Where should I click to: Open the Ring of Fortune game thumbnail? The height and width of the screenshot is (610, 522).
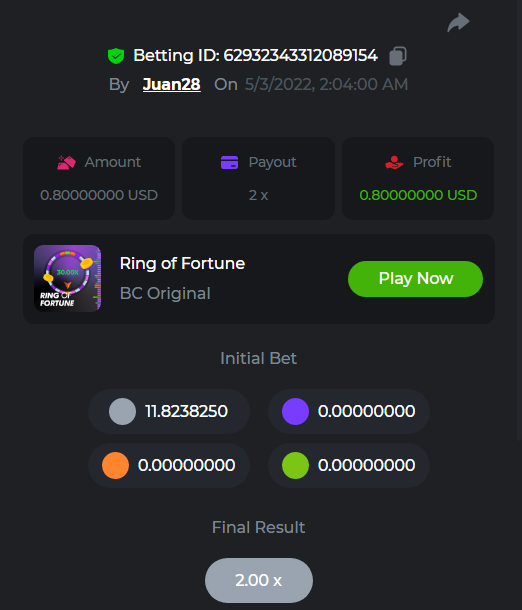[x=68, y=279]
